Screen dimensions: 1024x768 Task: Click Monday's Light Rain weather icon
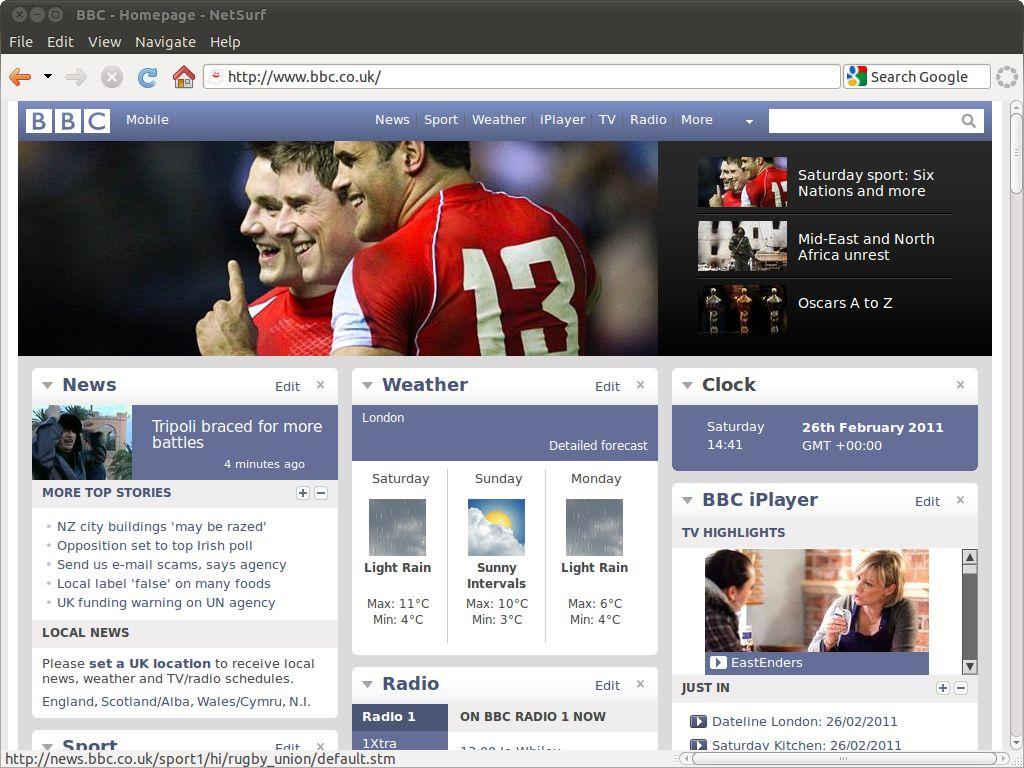(x=594, y=528)
